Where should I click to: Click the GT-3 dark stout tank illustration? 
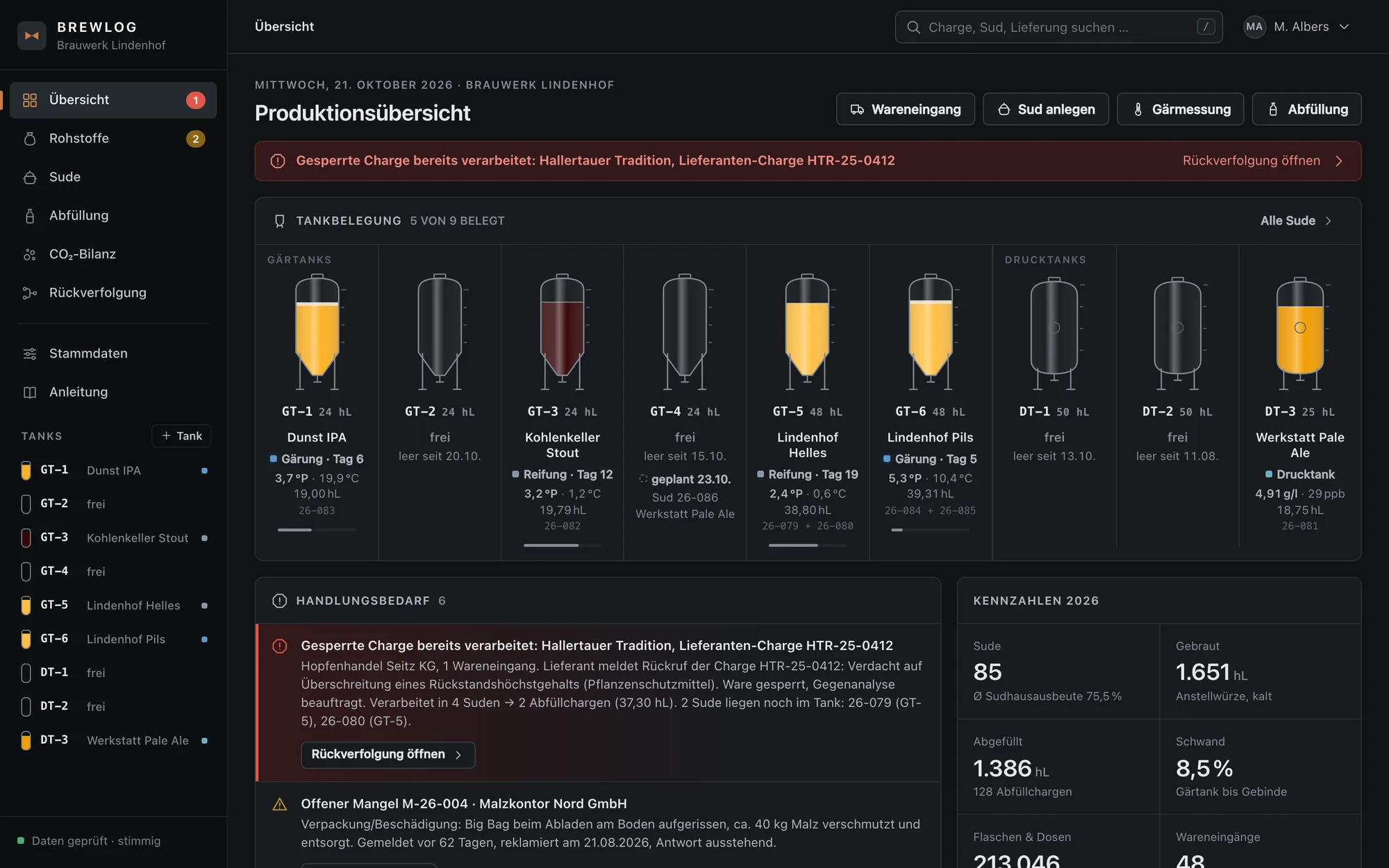[563, 332]
